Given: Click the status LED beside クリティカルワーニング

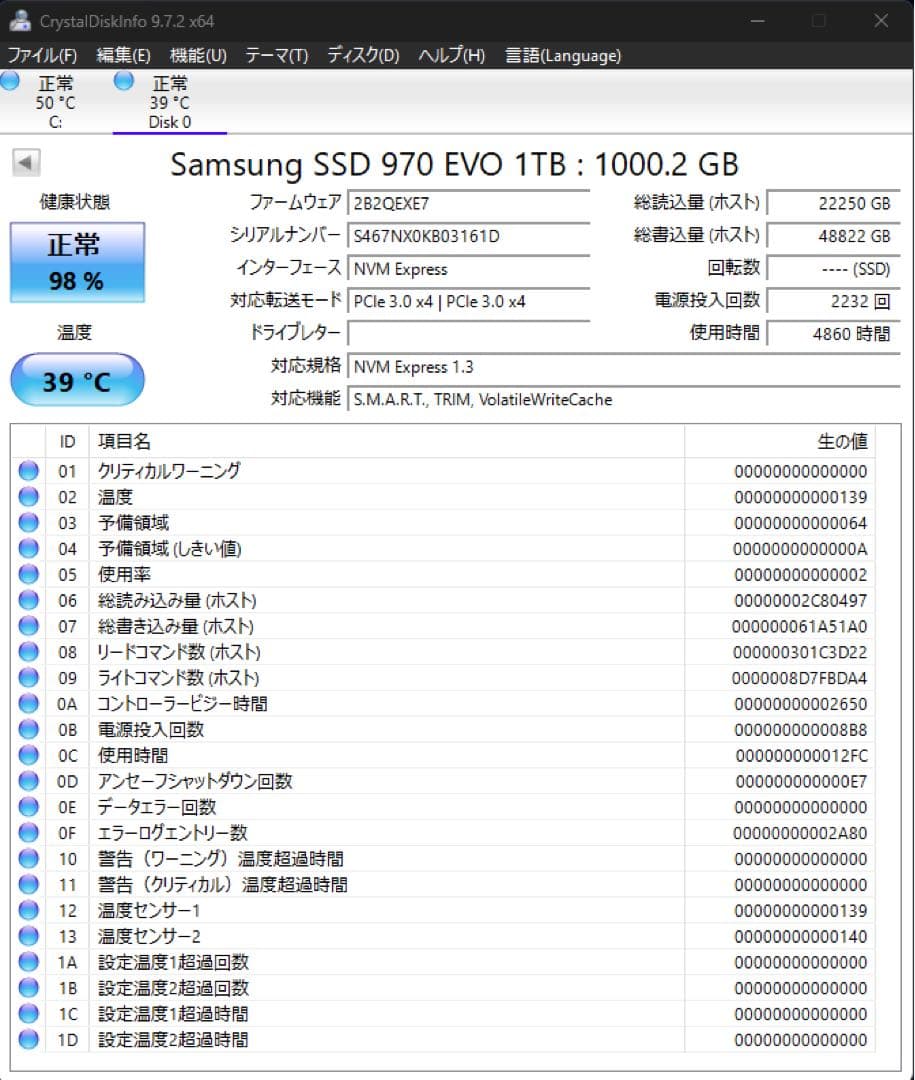Looking at the screenshot, I should click(27, 470).
